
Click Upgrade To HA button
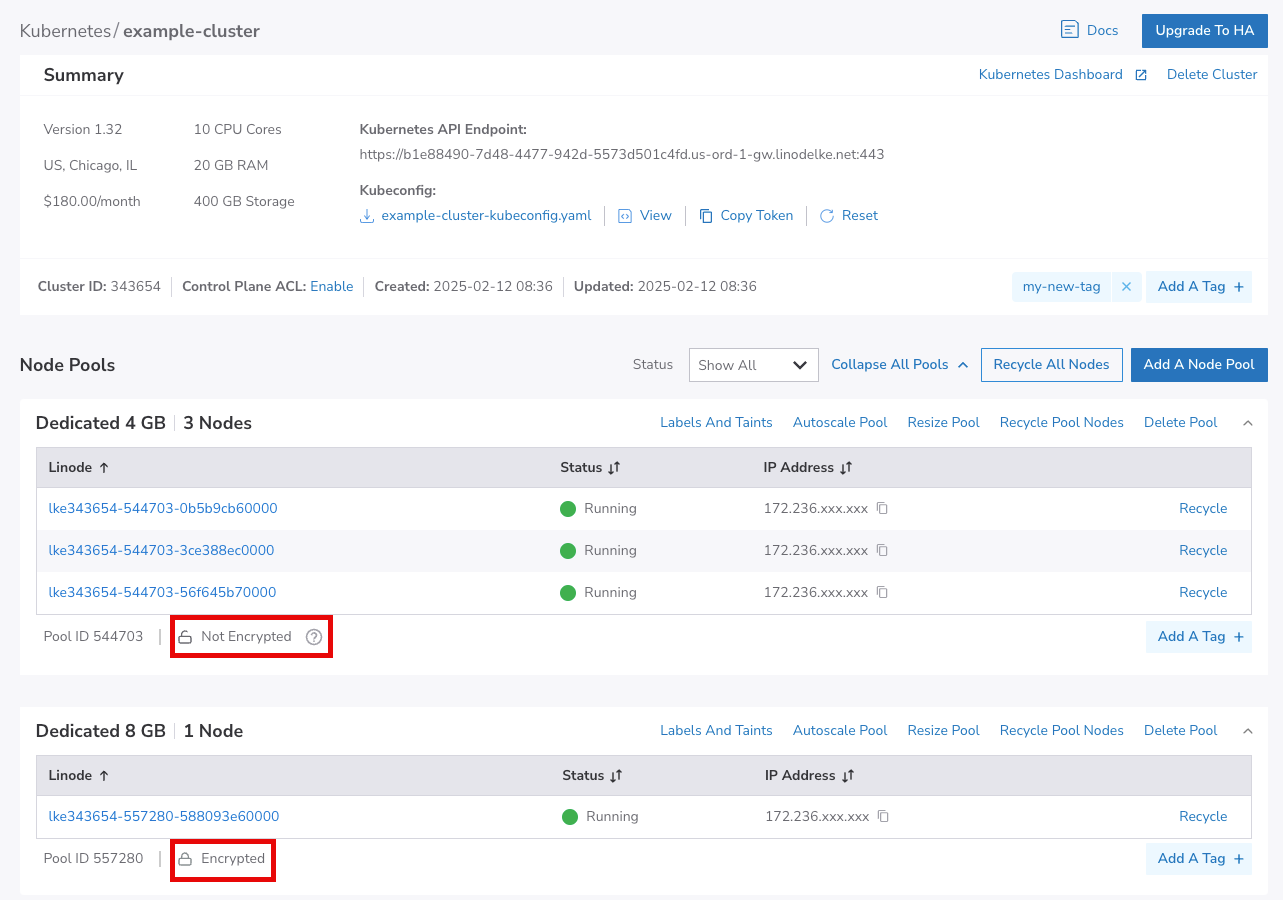coord(1204,30)
